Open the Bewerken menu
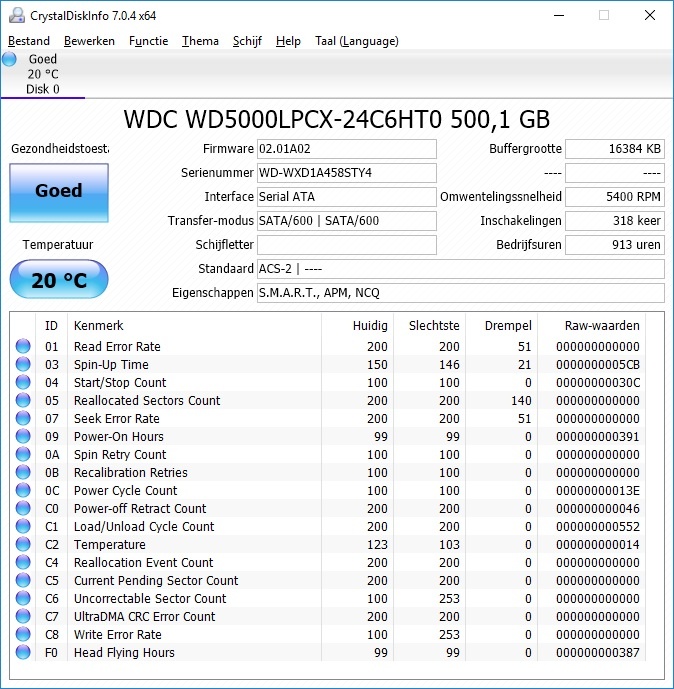The image size is (674, 689). pos(89,41)
